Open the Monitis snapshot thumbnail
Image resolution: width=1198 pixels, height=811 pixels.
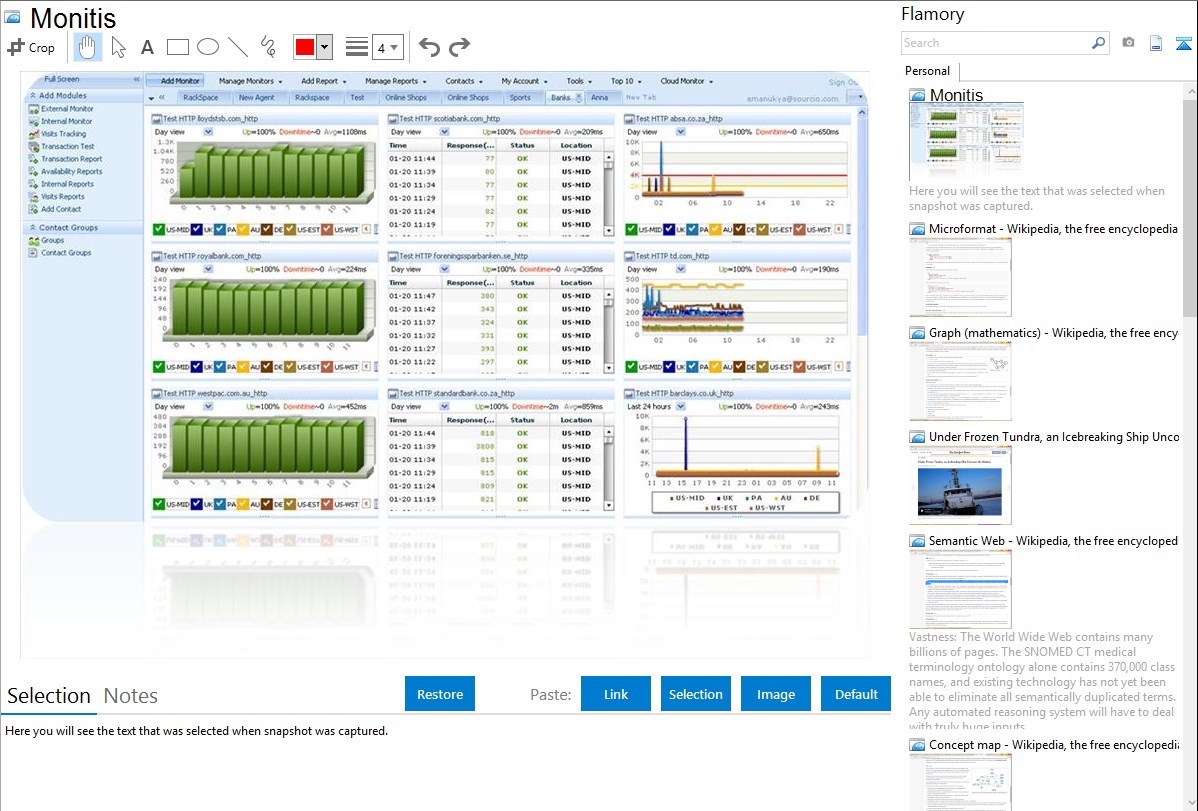point(966,141)
